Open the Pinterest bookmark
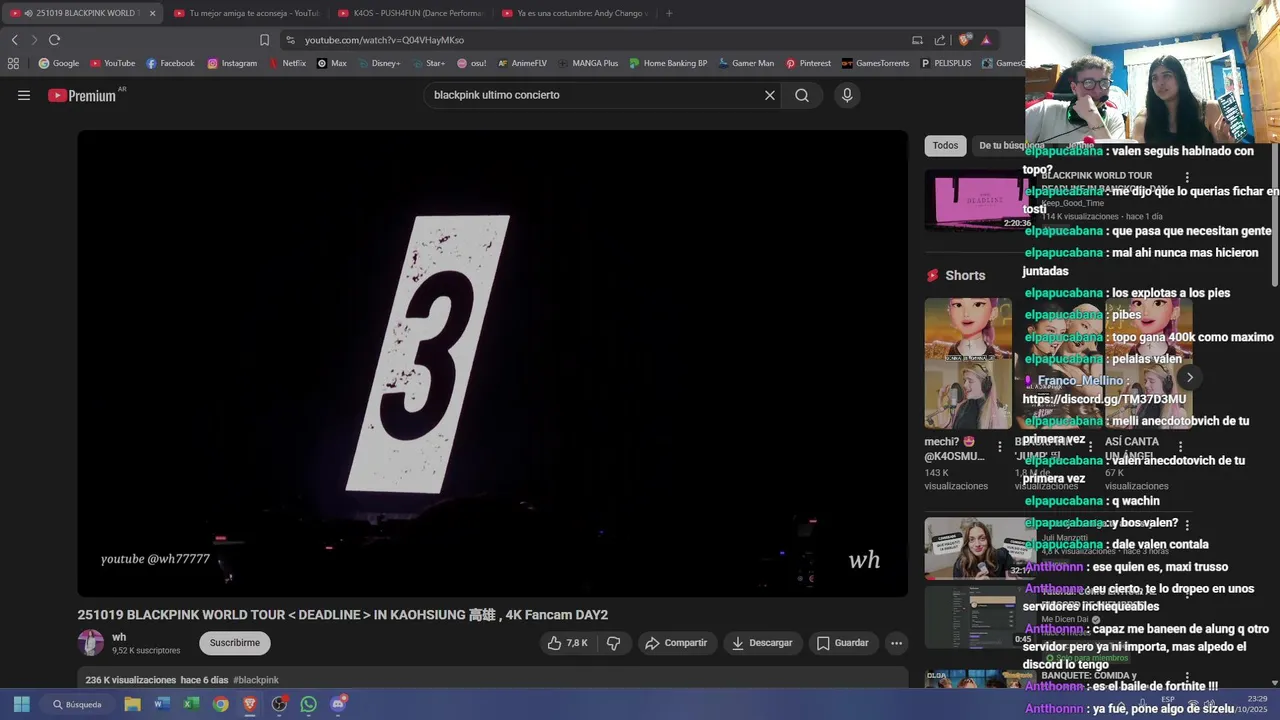 808,63
